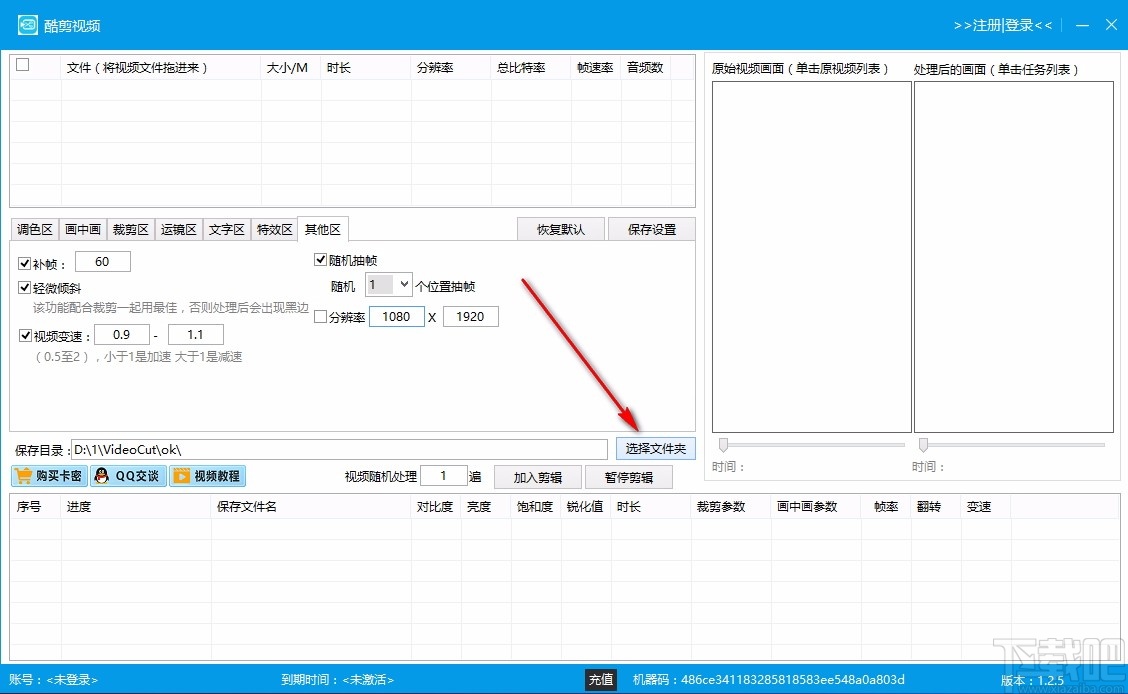Open the 运镜区 tab
Screen dimensions: 1128x694
(178, 229)
